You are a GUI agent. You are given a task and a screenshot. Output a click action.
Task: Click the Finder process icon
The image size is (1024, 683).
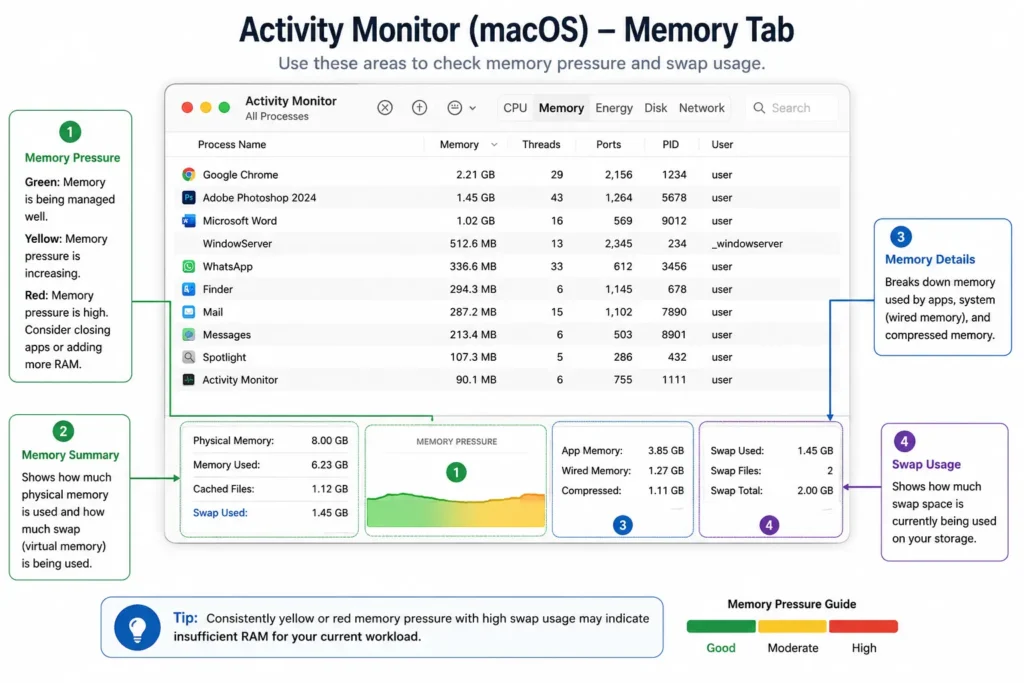pos(189,289)
